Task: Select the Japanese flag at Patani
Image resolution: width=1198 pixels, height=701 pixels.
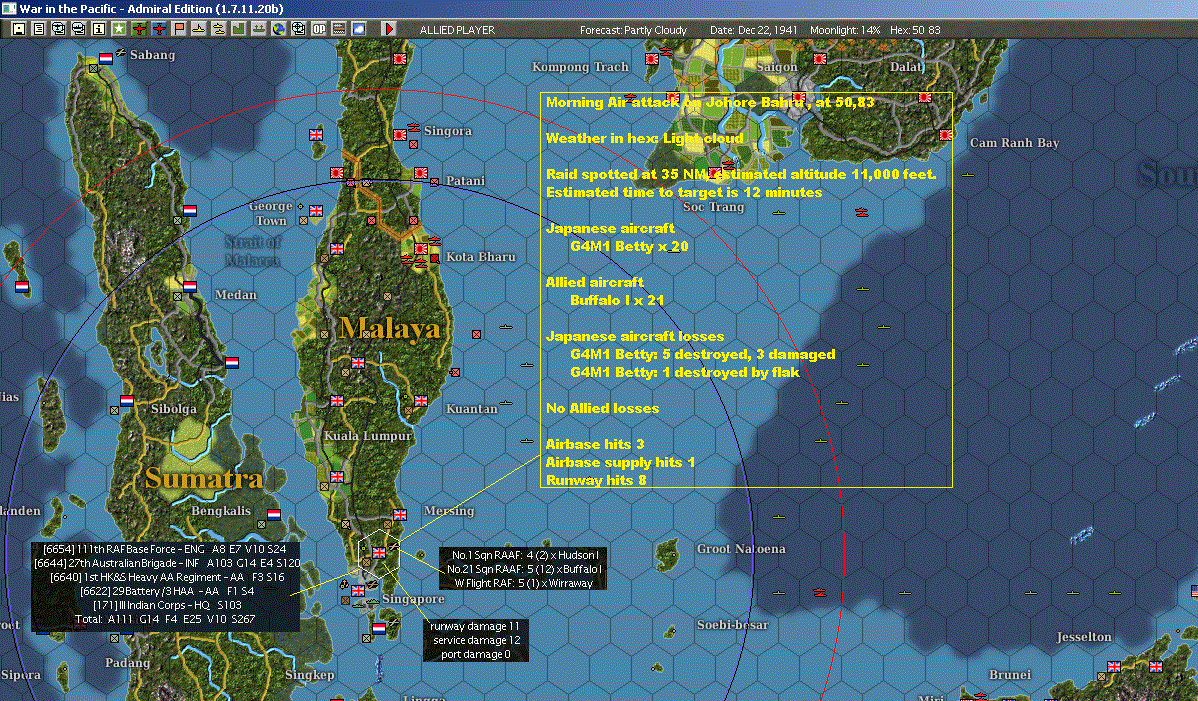Action: [421, 173]
